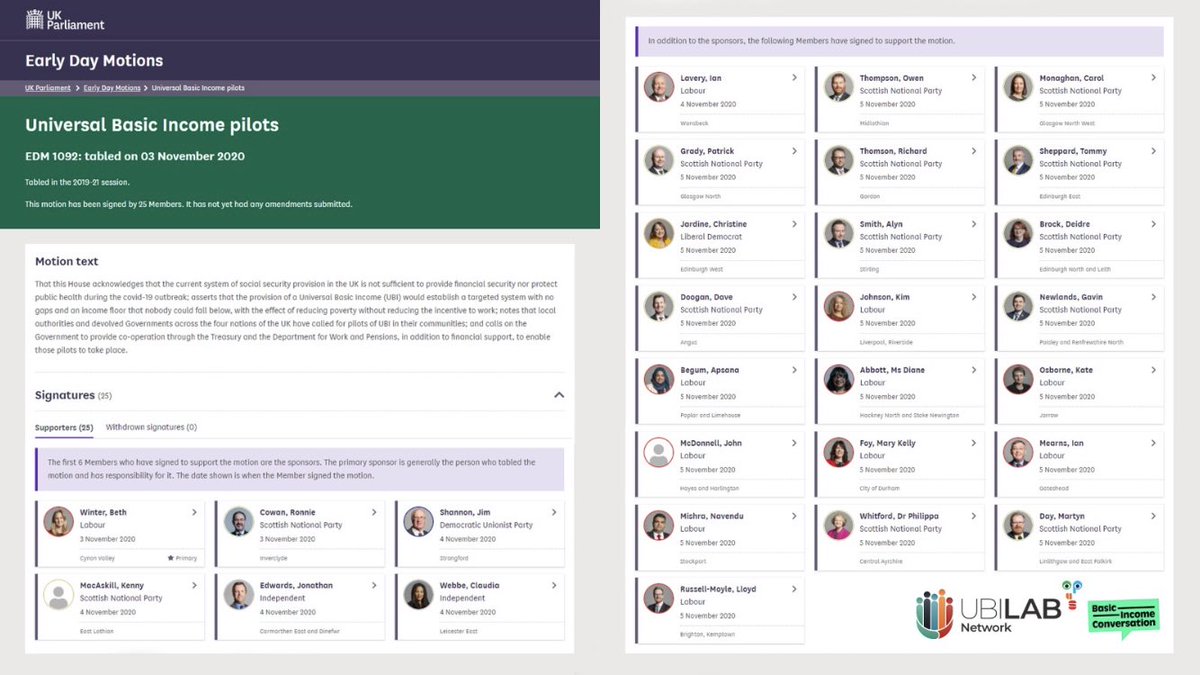Open the Doogan, Dave member name
This screenshot has height=675, width=1200.
[707, 297]
